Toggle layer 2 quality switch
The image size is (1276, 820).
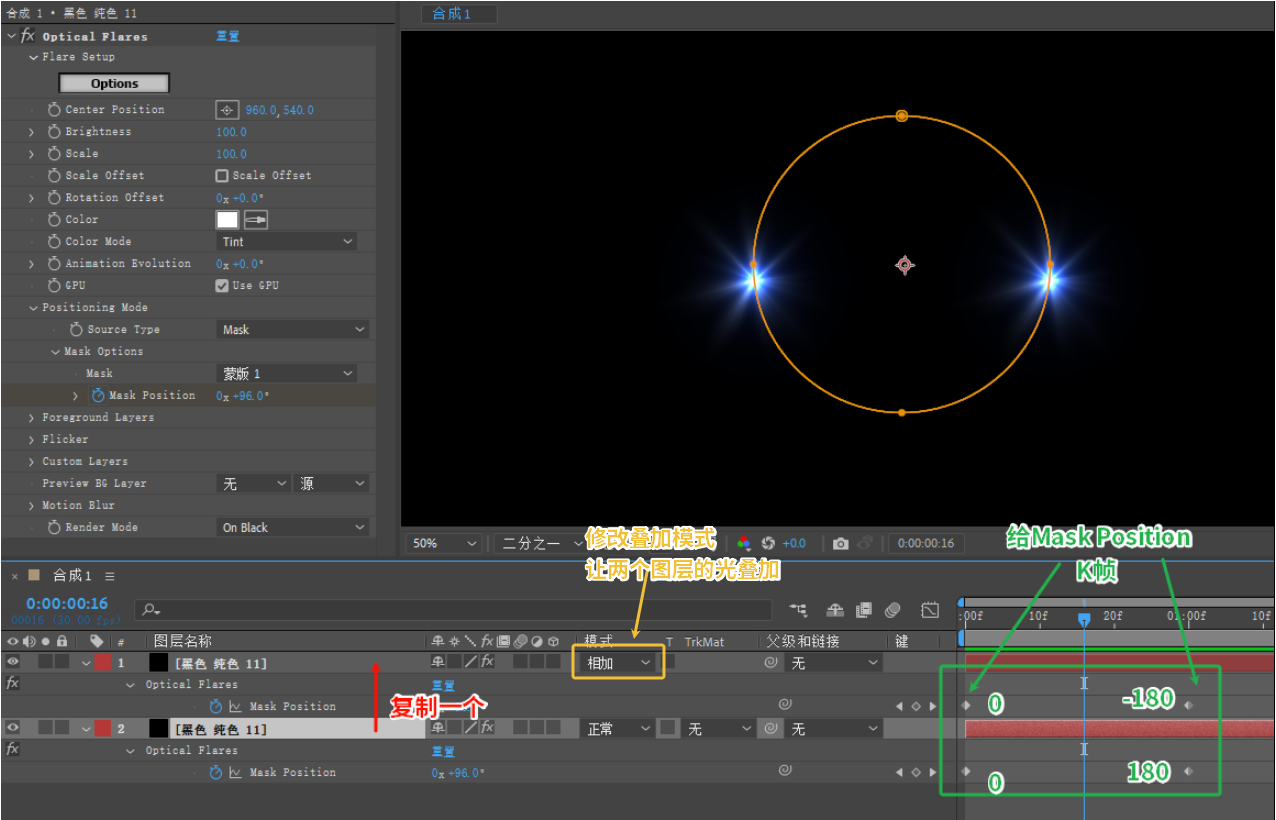point(470,728)
